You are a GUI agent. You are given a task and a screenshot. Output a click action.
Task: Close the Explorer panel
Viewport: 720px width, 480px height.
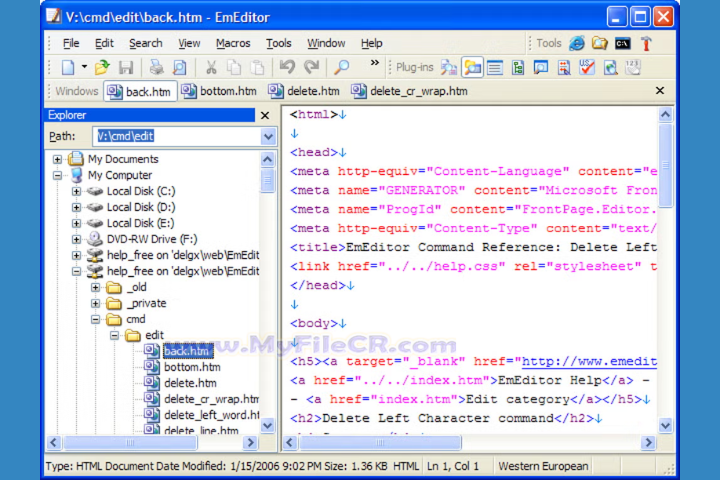point(265,115)
